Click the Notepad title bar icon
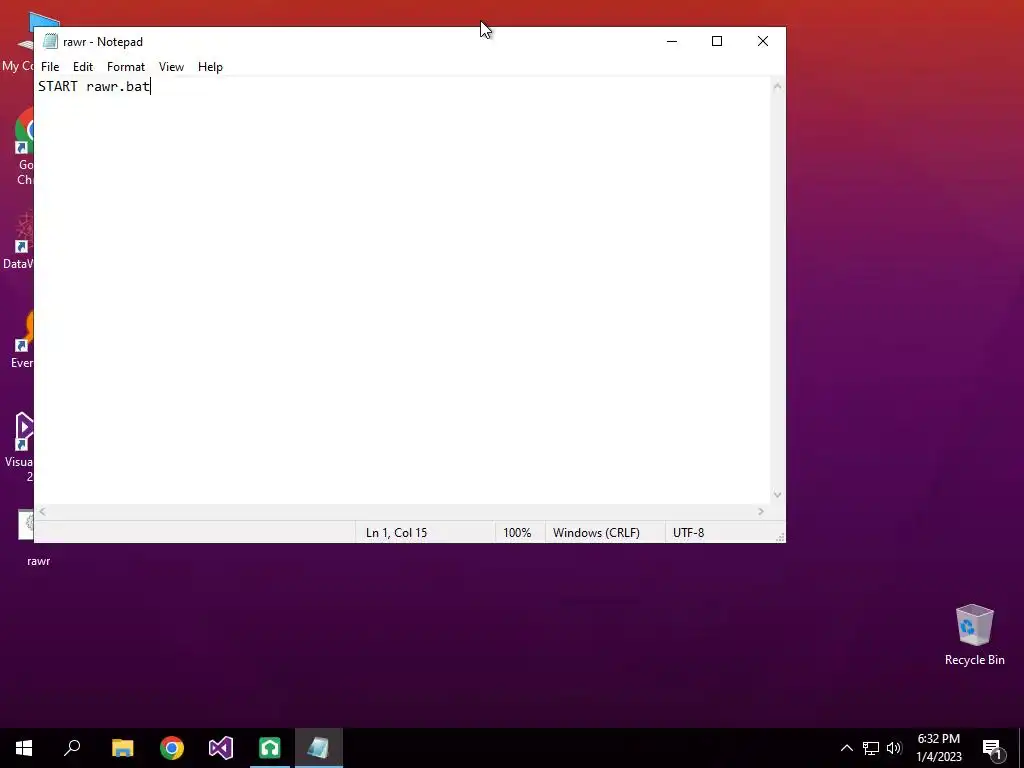 pyautogui.click(x=50, y=41)
